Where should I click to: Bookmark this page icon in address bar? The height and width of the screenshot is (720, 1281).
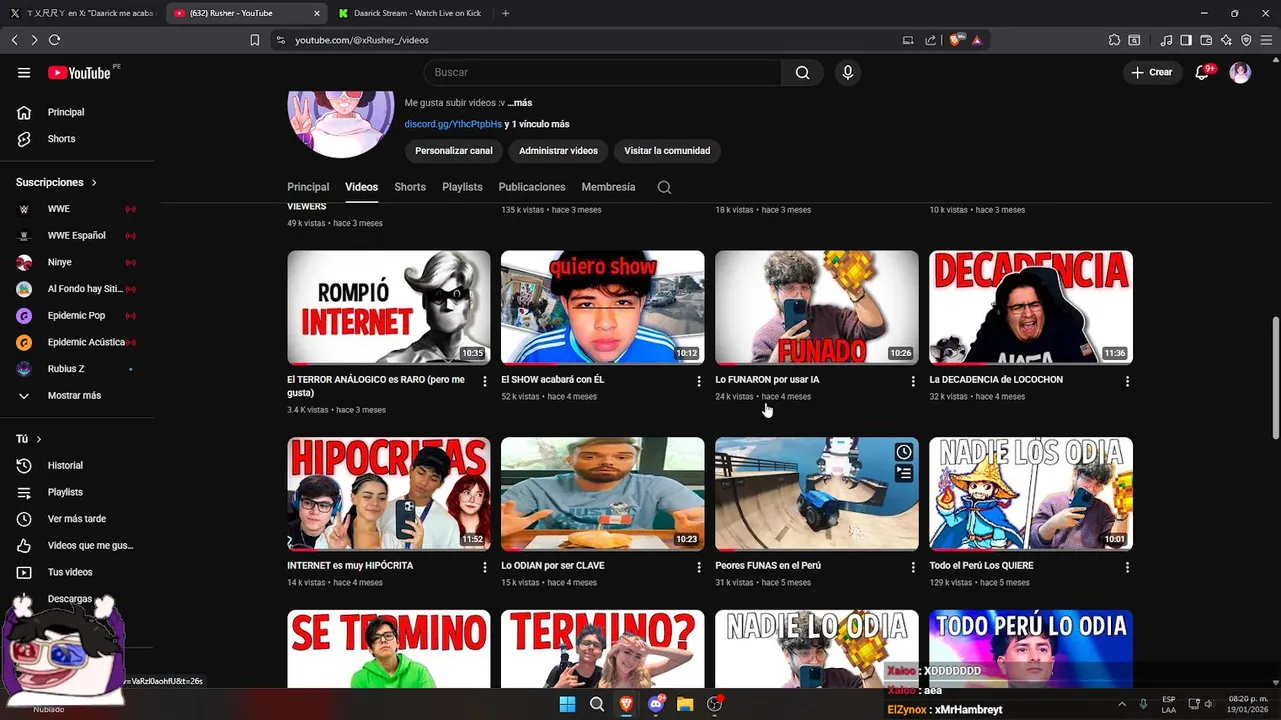255,40
